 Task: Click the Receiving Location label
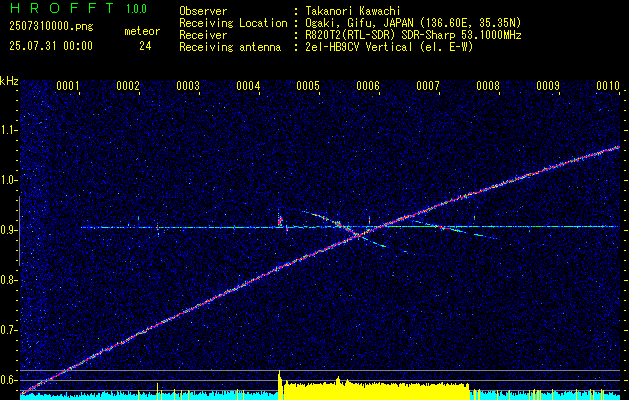(233, 23)
